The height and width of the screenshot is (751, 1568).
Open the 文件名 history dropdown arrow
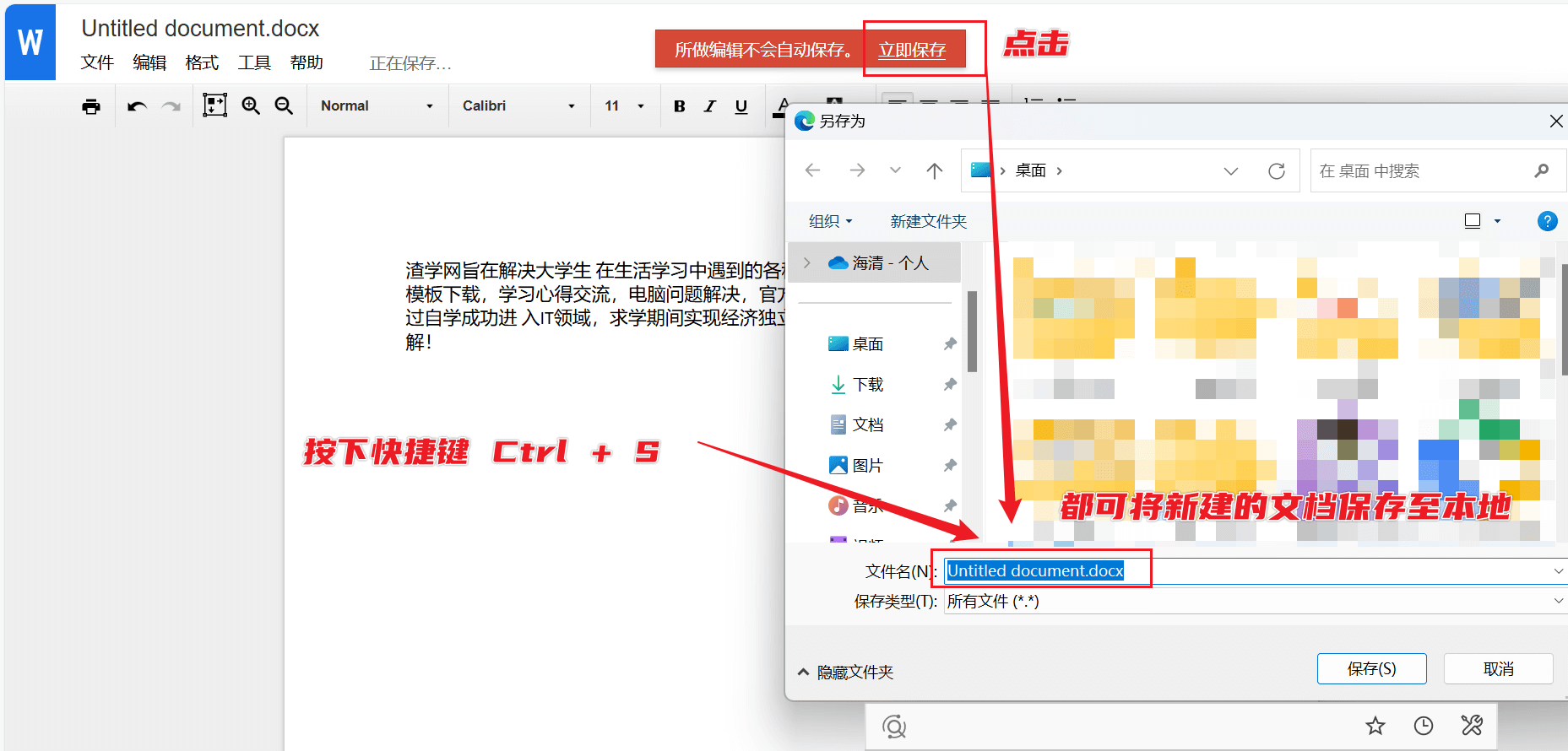1558,571
